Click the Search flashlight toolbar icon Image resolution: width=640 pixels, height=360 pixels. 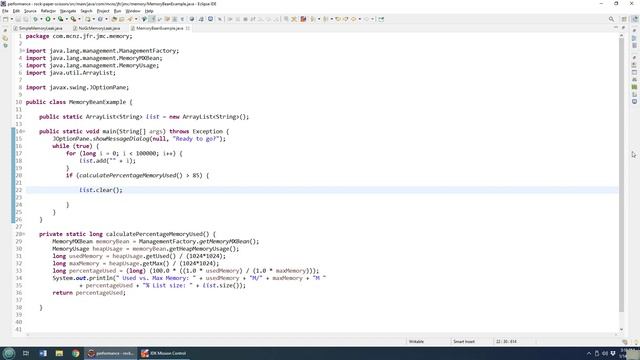coord(130,19)
